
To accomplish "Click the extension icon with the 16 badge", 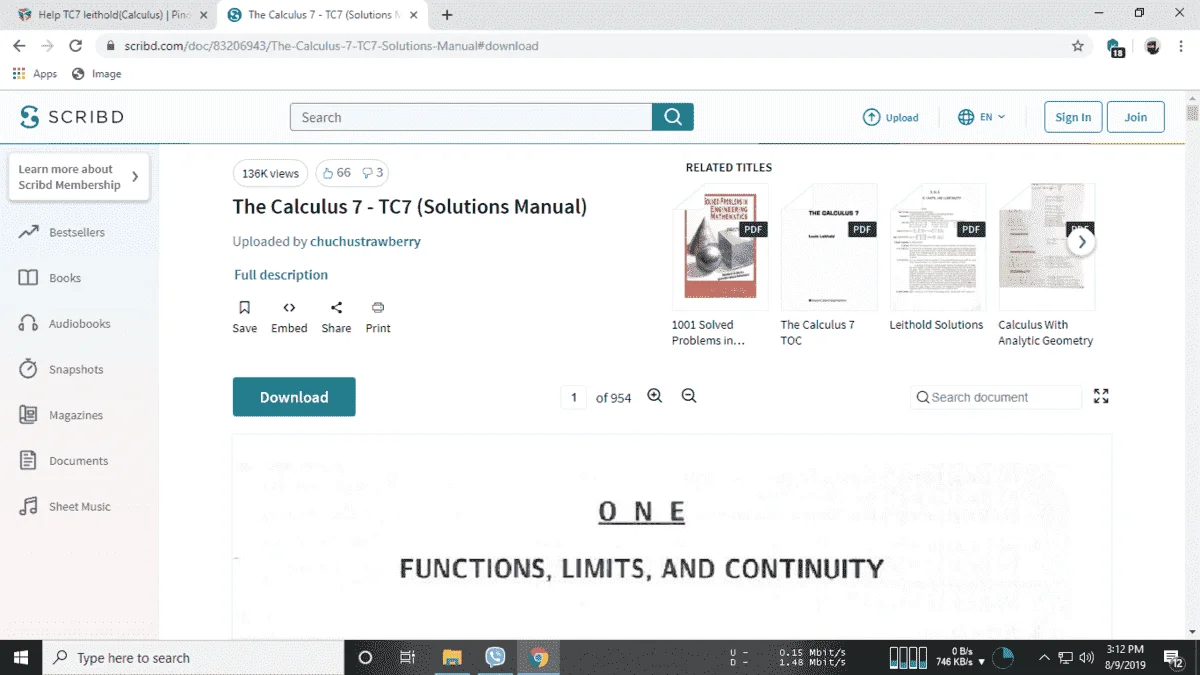I will tap(1115, 47).
